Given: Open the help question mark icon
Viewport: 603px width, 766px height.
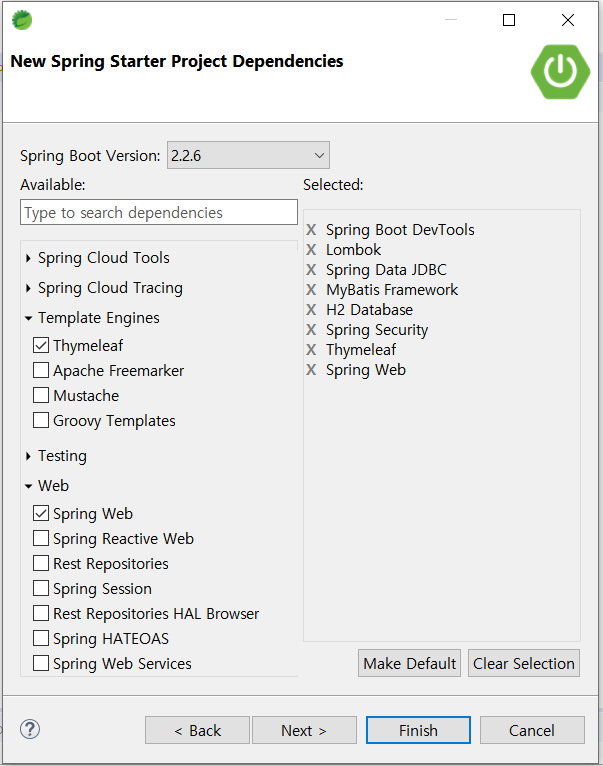Looking at the screenshot, I should coord(30,729).
